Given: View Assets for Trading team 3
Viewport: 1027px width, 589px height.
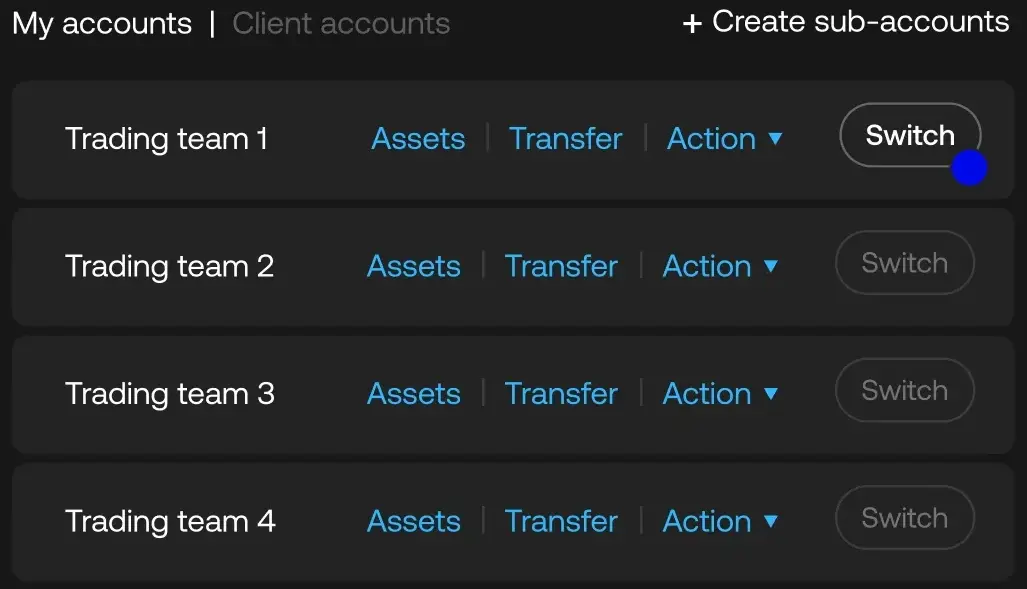Looking at the screenshot, I should 414,394.
